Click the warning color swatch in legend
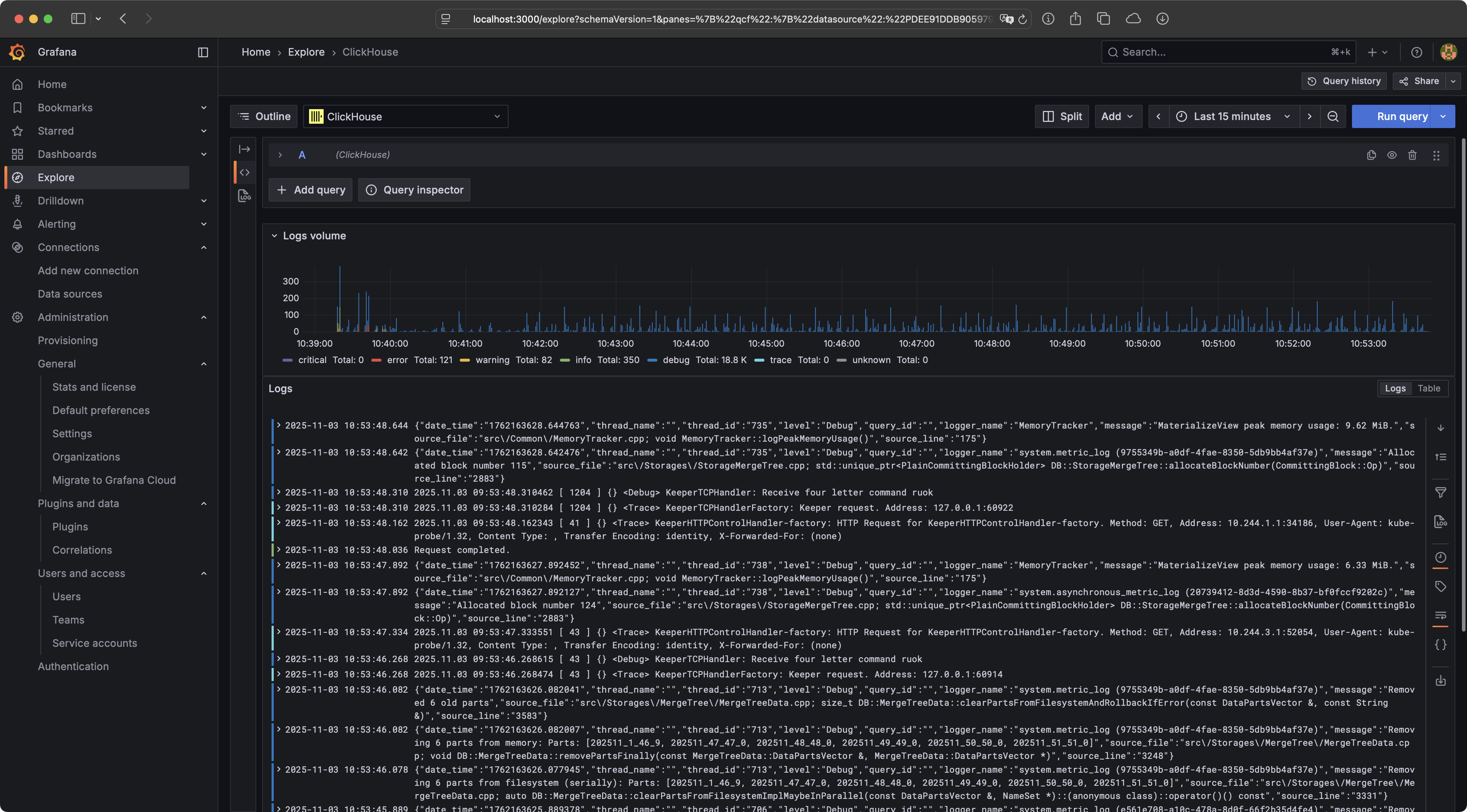This screenshot has width=1467, height=812. tap(465, 360)
